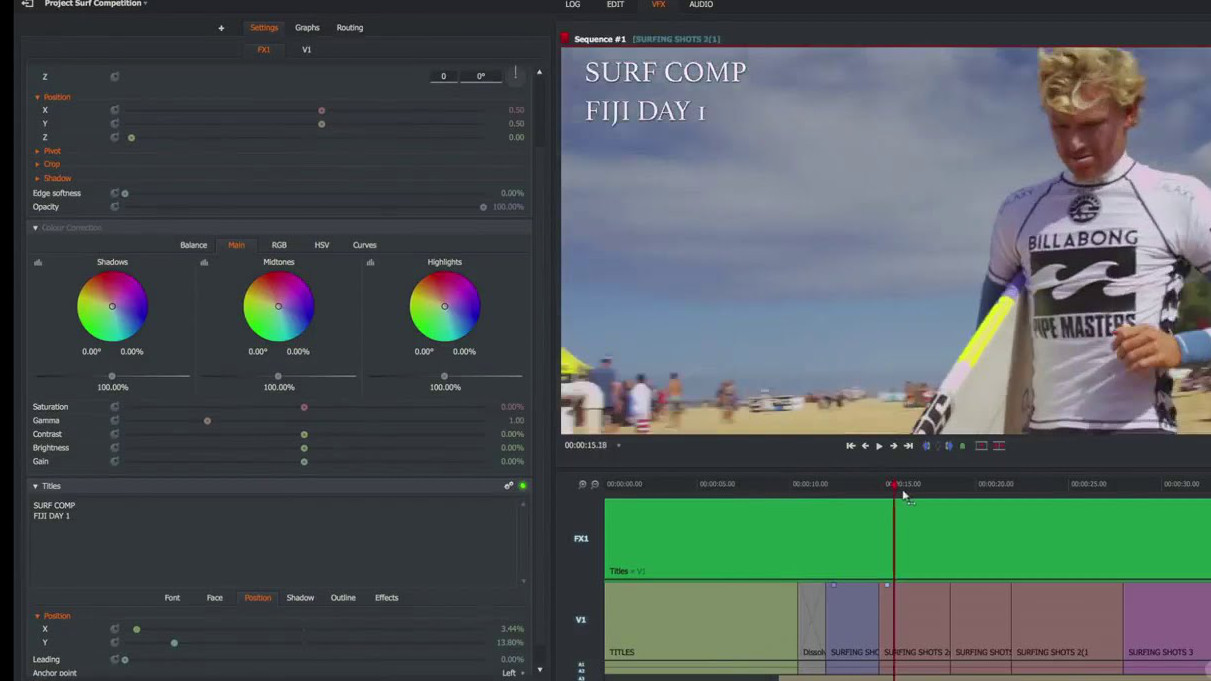
Task: Toggle keyframing for the Saturation parameter
Action: click(114, 407)
